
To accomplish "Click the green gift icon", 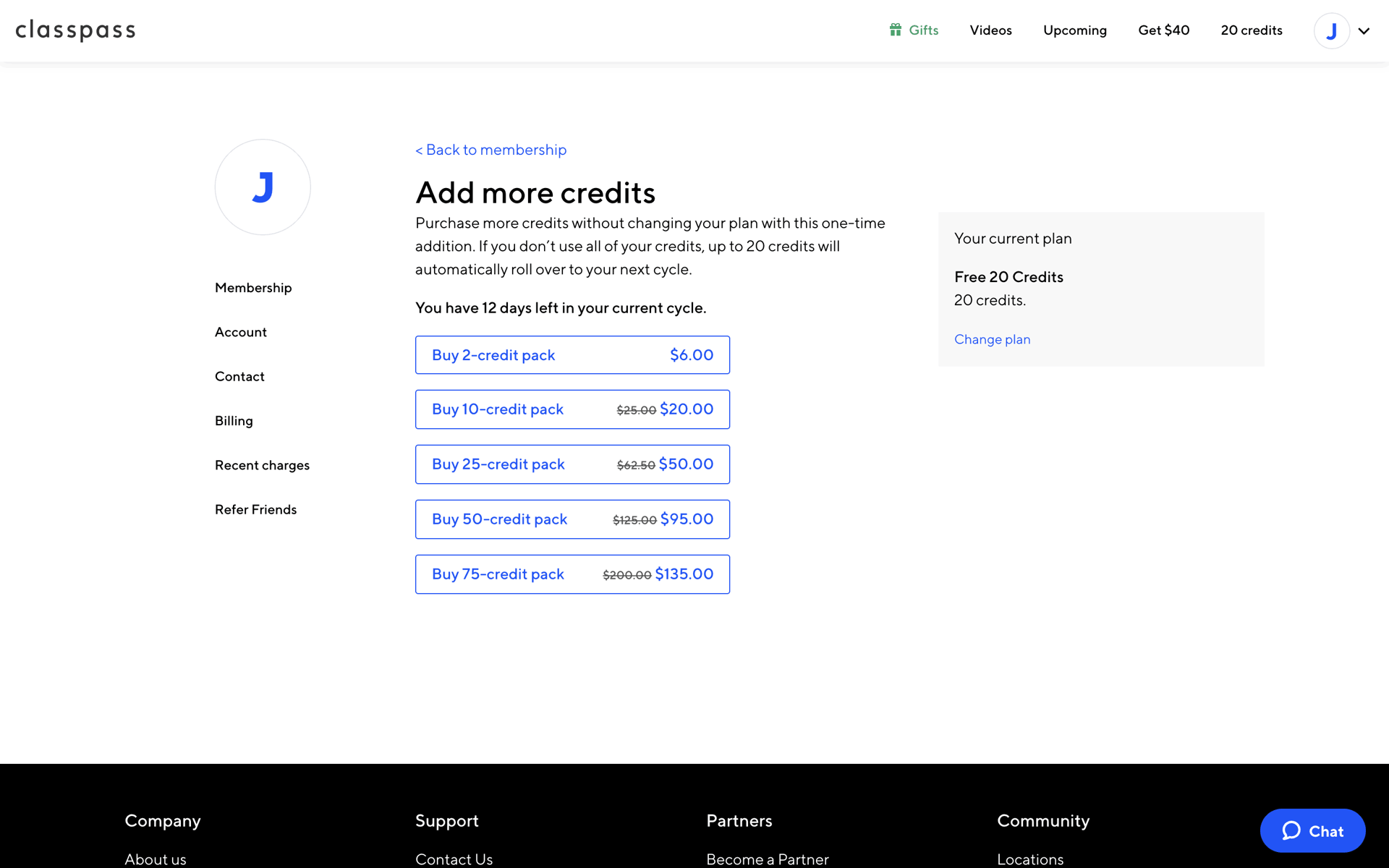I will (896, 30).
